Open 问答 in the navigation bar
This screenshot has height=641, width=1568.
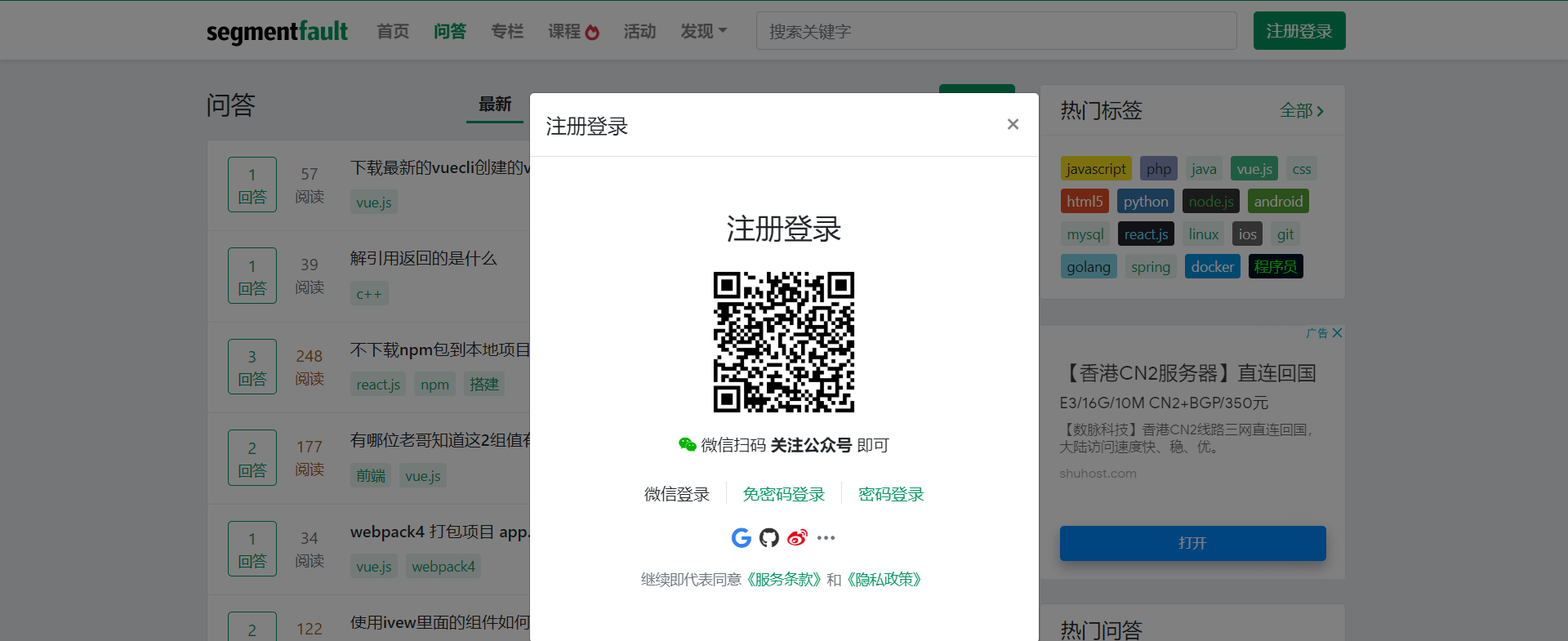pos(450,31)
